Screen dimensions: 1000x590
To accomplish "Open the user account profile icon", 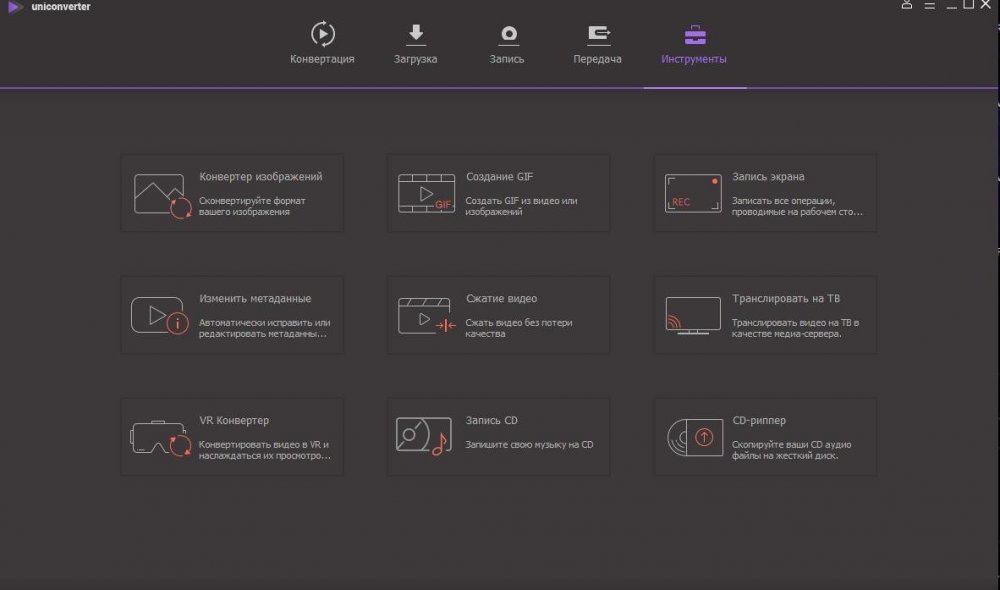I will tap(907, 6).
